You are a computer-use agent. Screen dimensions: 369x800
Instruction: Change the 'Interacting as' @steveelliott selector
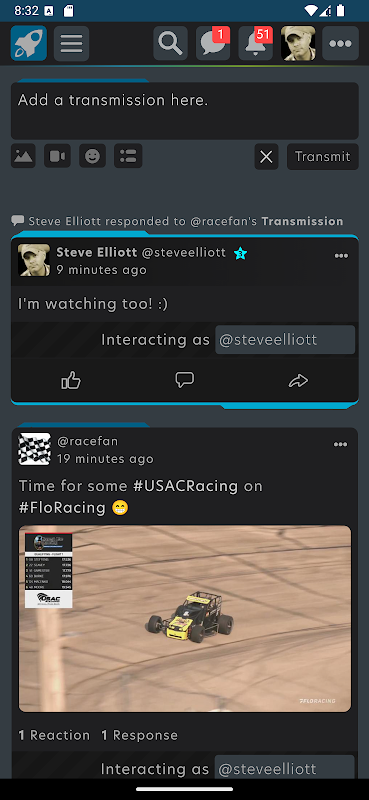click(x=285, y=340)
